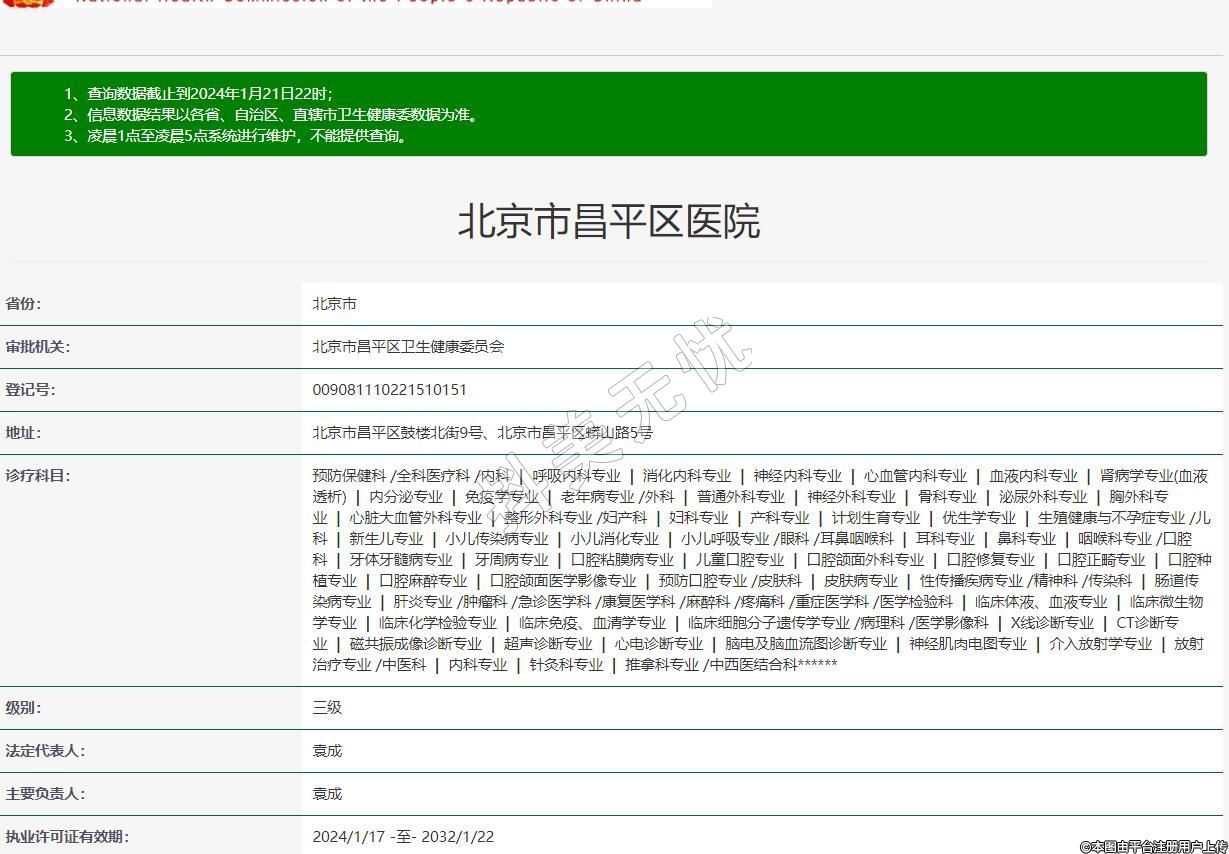The width and height of the screenshot is (1229, 854).
Task: Click 推拿科专业 in the departments list
Action: click(662, 665)
